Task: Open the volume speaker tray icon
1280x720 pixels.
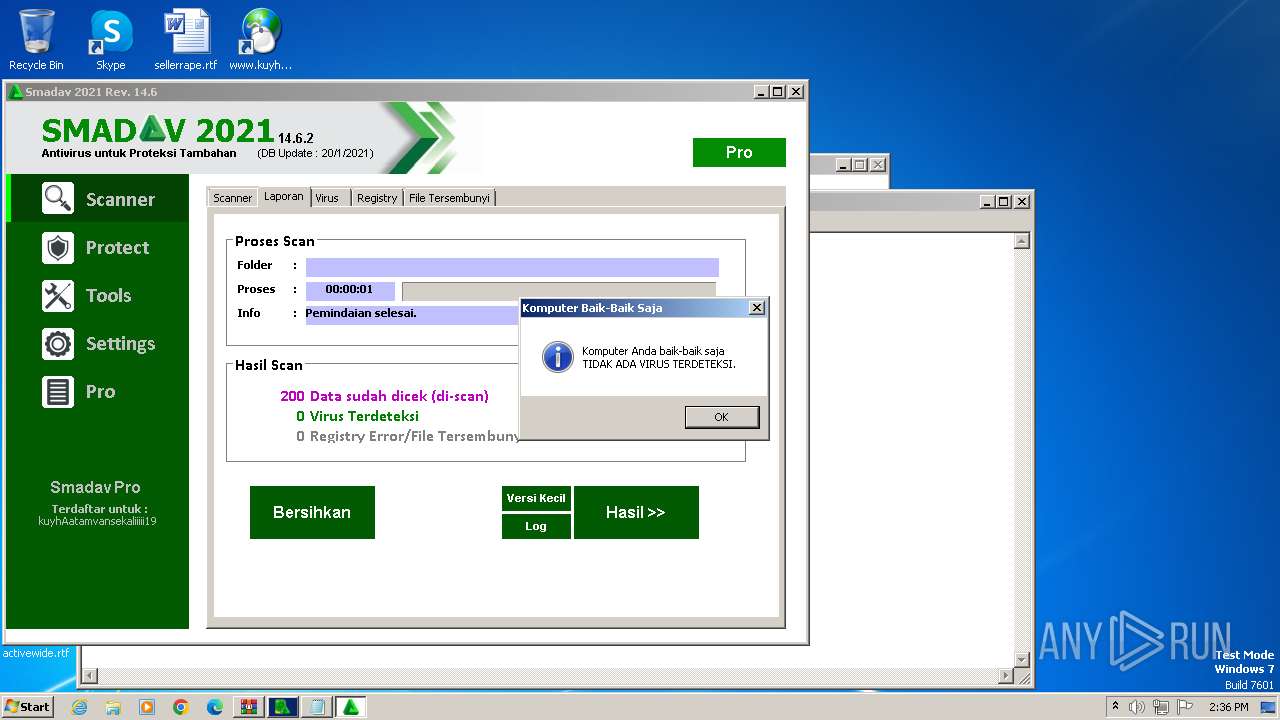Action: click(1137, 707)
